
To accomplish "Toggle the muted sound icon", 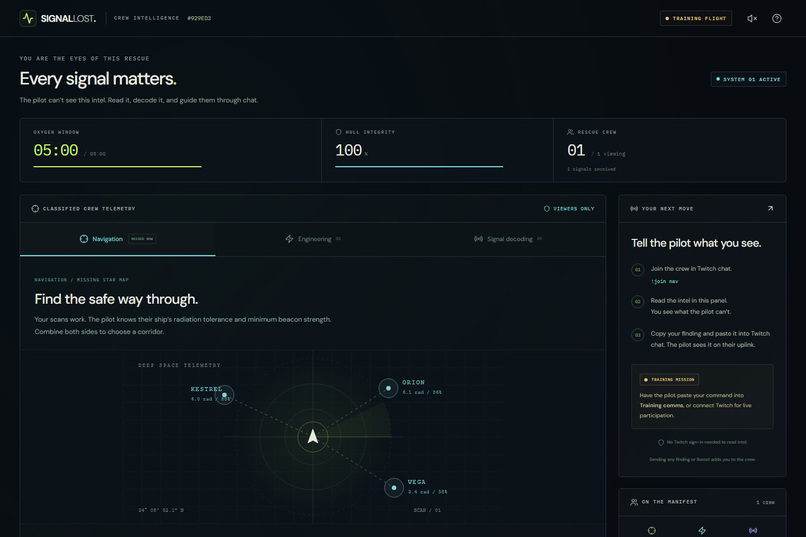I will coord(752,18).
